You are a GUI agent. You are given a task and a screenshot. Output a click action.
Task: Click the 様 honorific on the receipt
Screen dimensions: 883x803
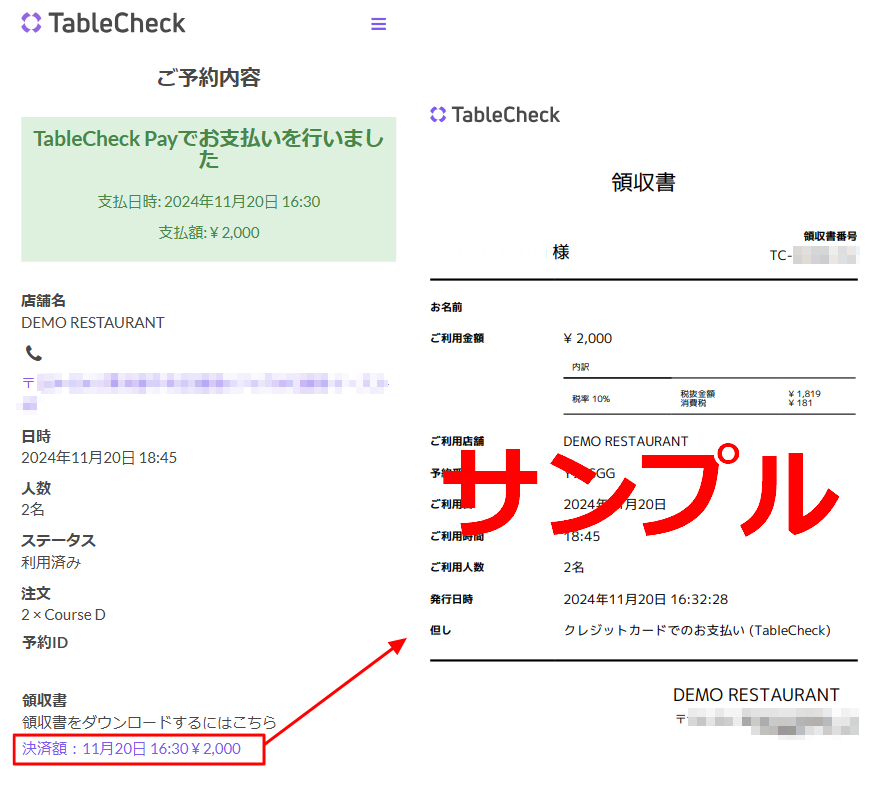tap(561, 252)
